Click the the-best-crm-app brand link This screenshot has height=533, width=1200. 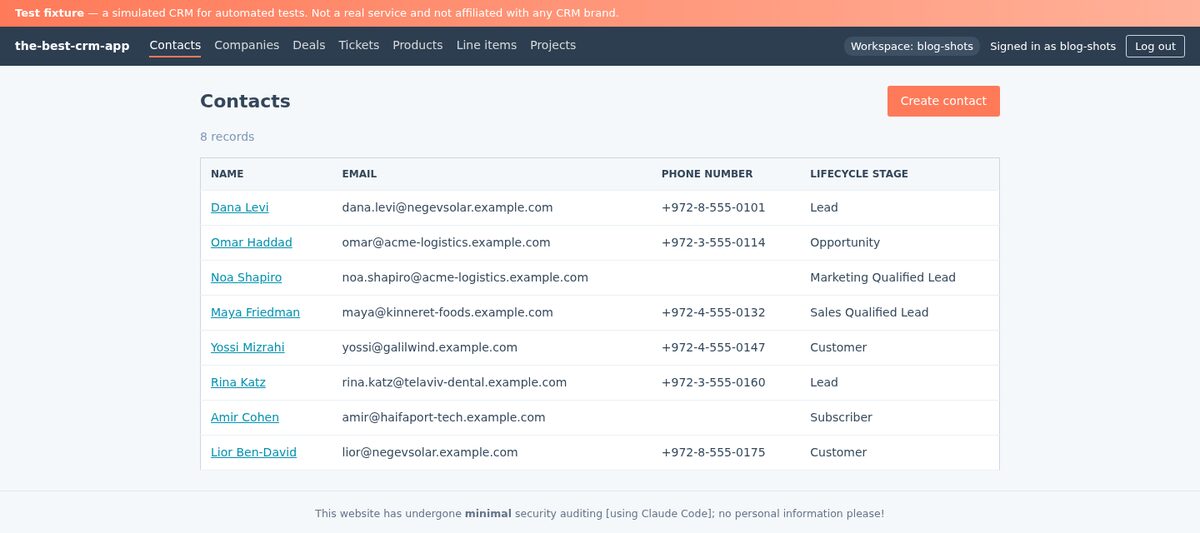tap(72, 46)
